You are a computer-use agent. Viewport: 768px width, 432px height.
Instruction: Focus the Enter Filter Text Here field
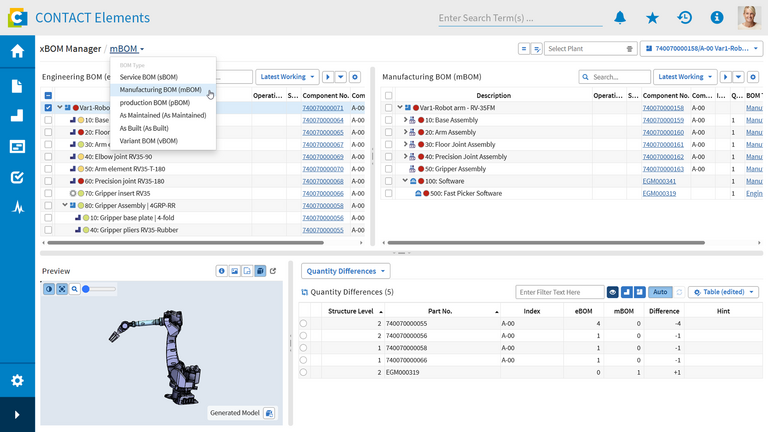pos(559,292)
